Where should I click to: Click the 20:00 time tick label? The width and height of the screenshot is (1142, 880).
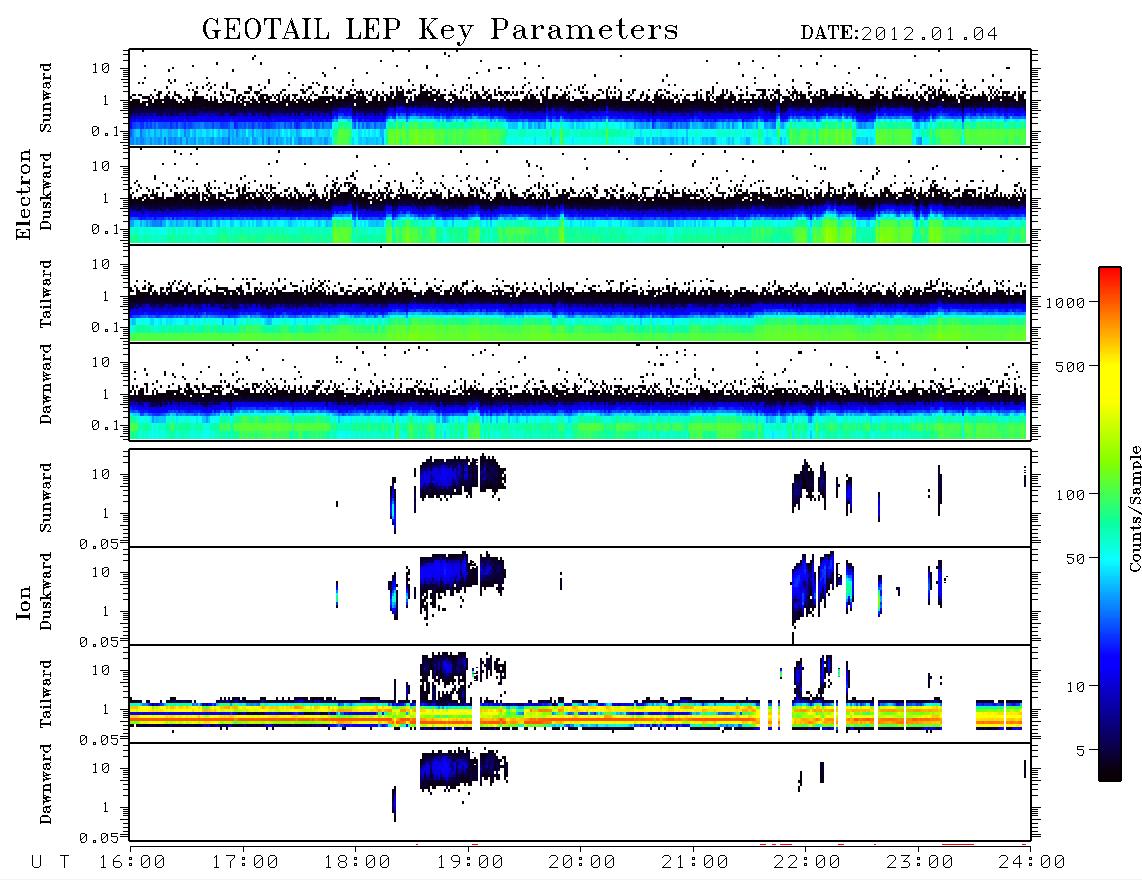[582, 863]
